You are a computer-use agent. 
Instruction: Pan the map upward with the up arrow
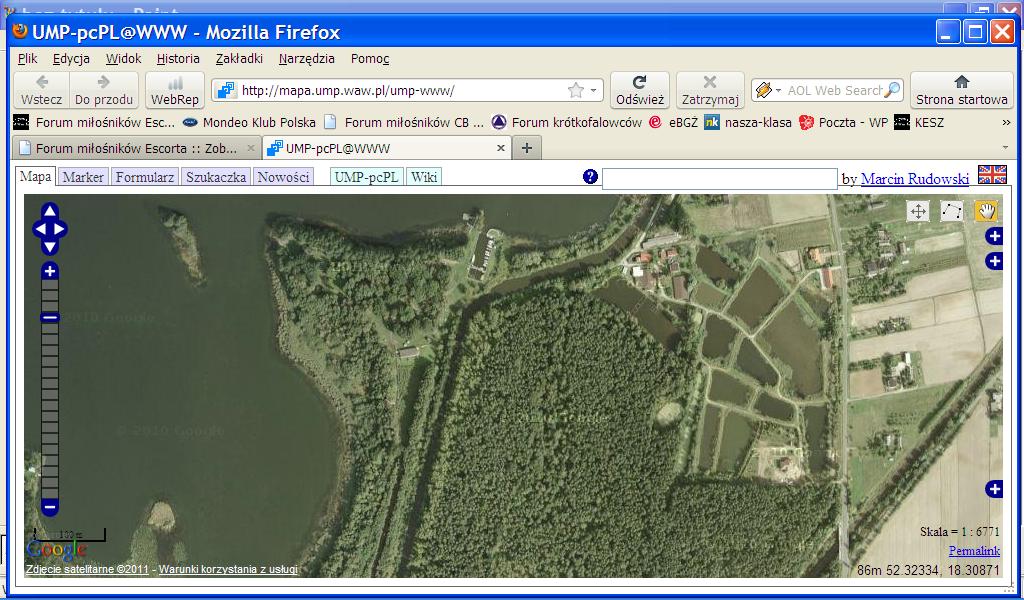pyautogui.click(x=49, y=212)
